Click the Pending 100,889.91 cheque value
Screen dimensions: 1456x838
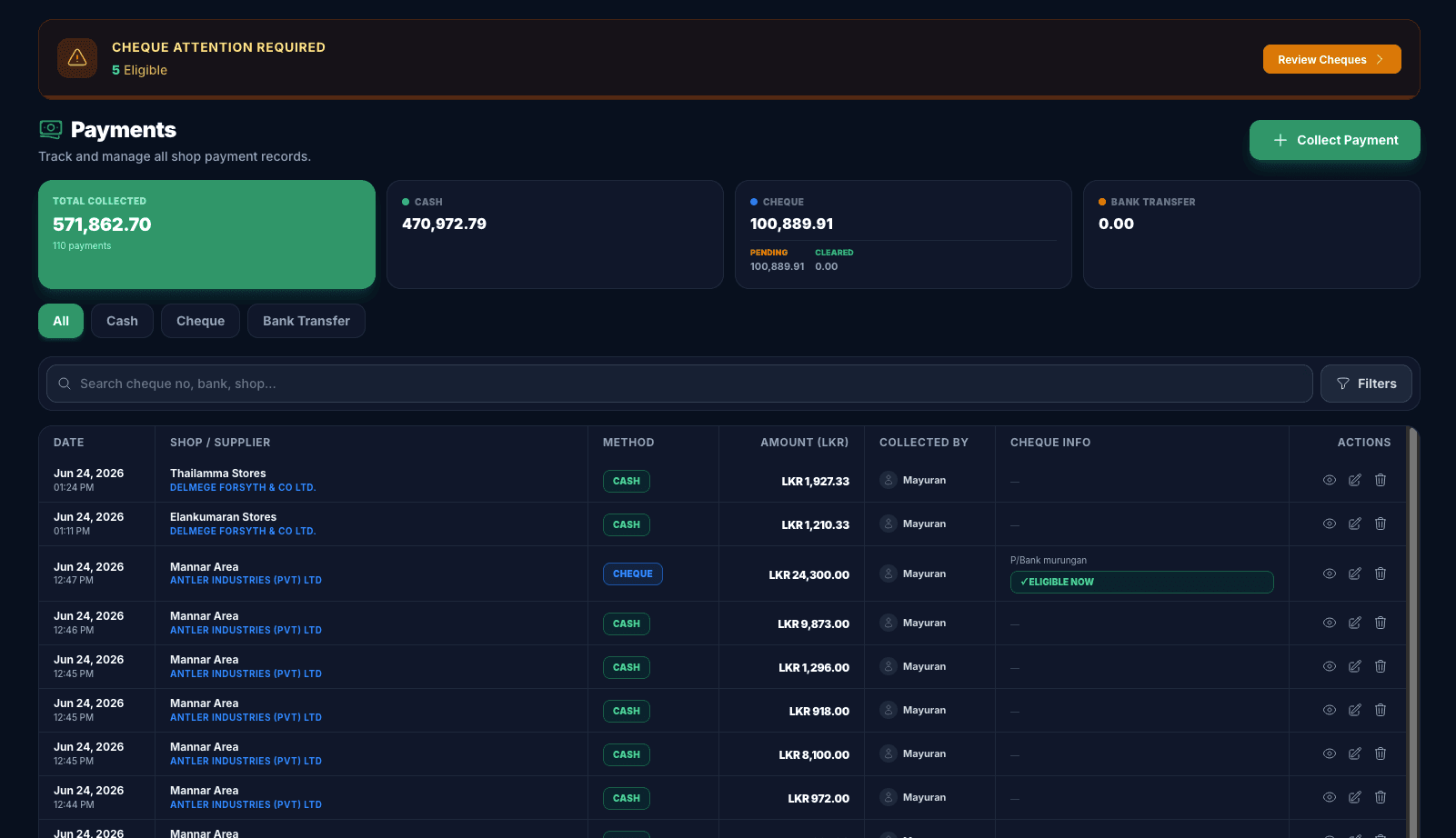pos(777,266)
